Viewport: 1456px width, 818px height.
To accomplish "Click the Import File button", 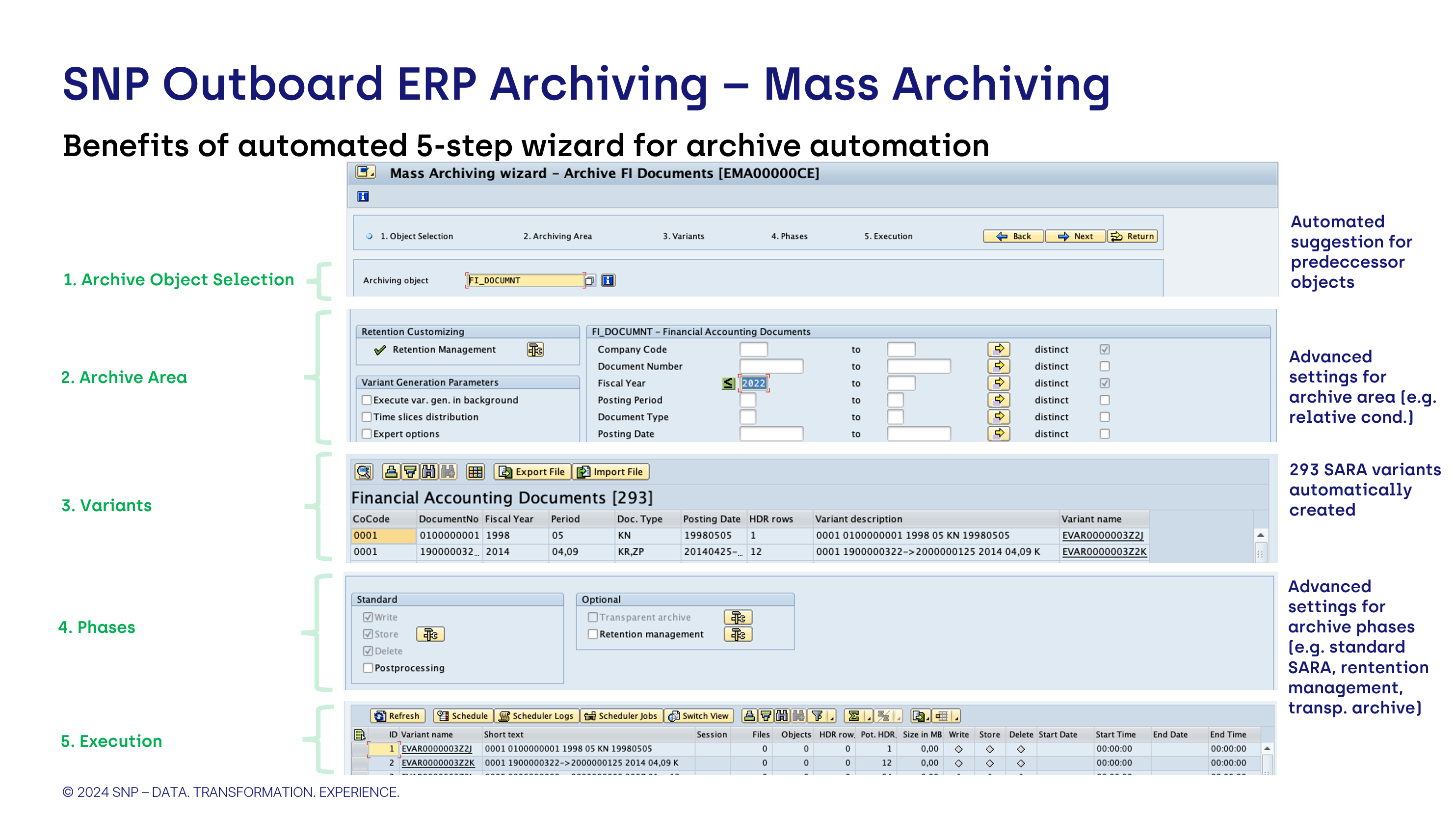I will coord(610,472).
